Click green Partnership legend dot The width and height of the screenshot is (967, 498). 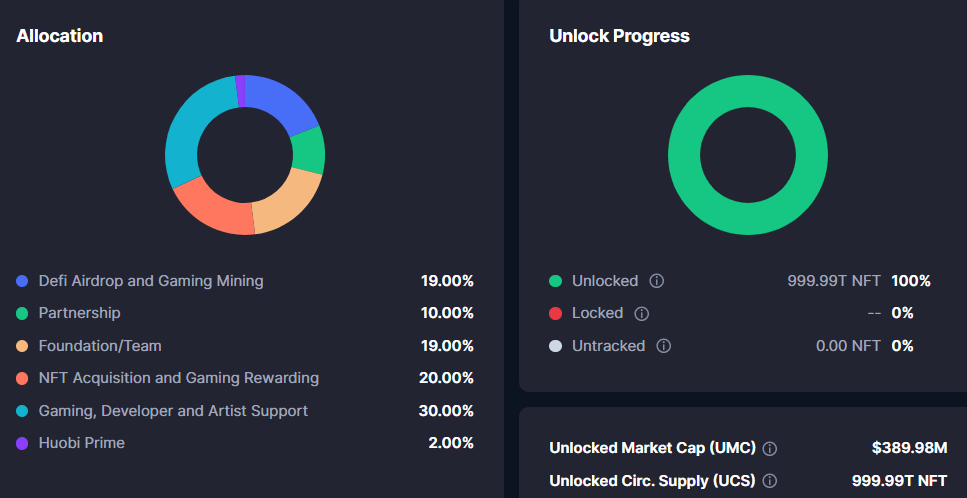pos(22,313)
